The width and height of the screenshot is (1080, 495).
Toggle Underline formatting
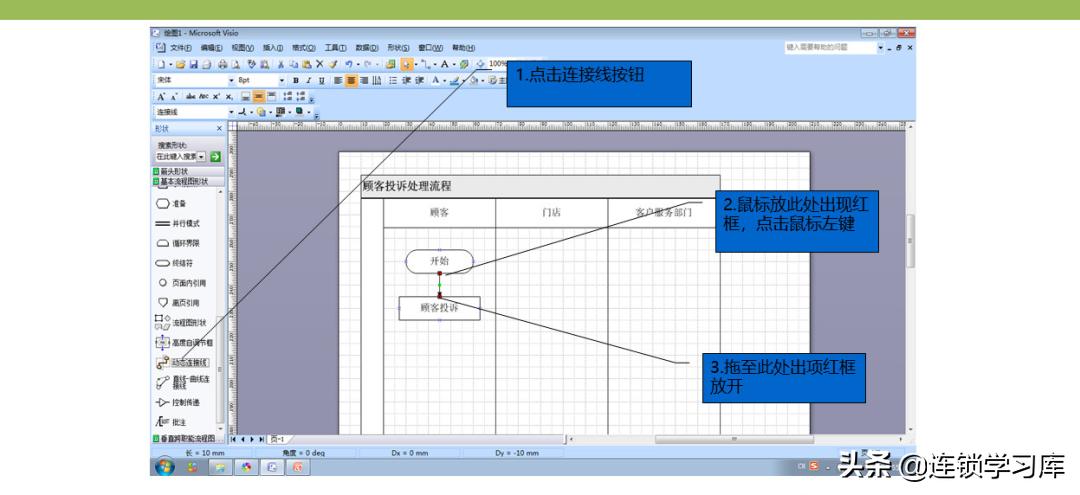tap(321, 81)
